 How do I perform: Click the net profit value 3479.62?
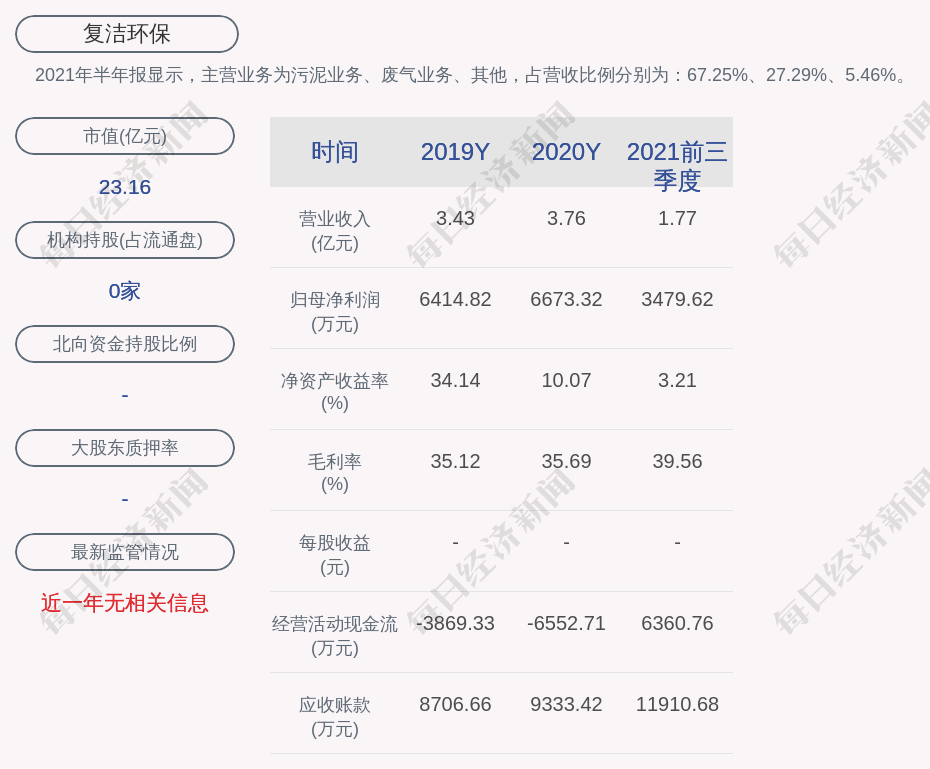(677, 299)
